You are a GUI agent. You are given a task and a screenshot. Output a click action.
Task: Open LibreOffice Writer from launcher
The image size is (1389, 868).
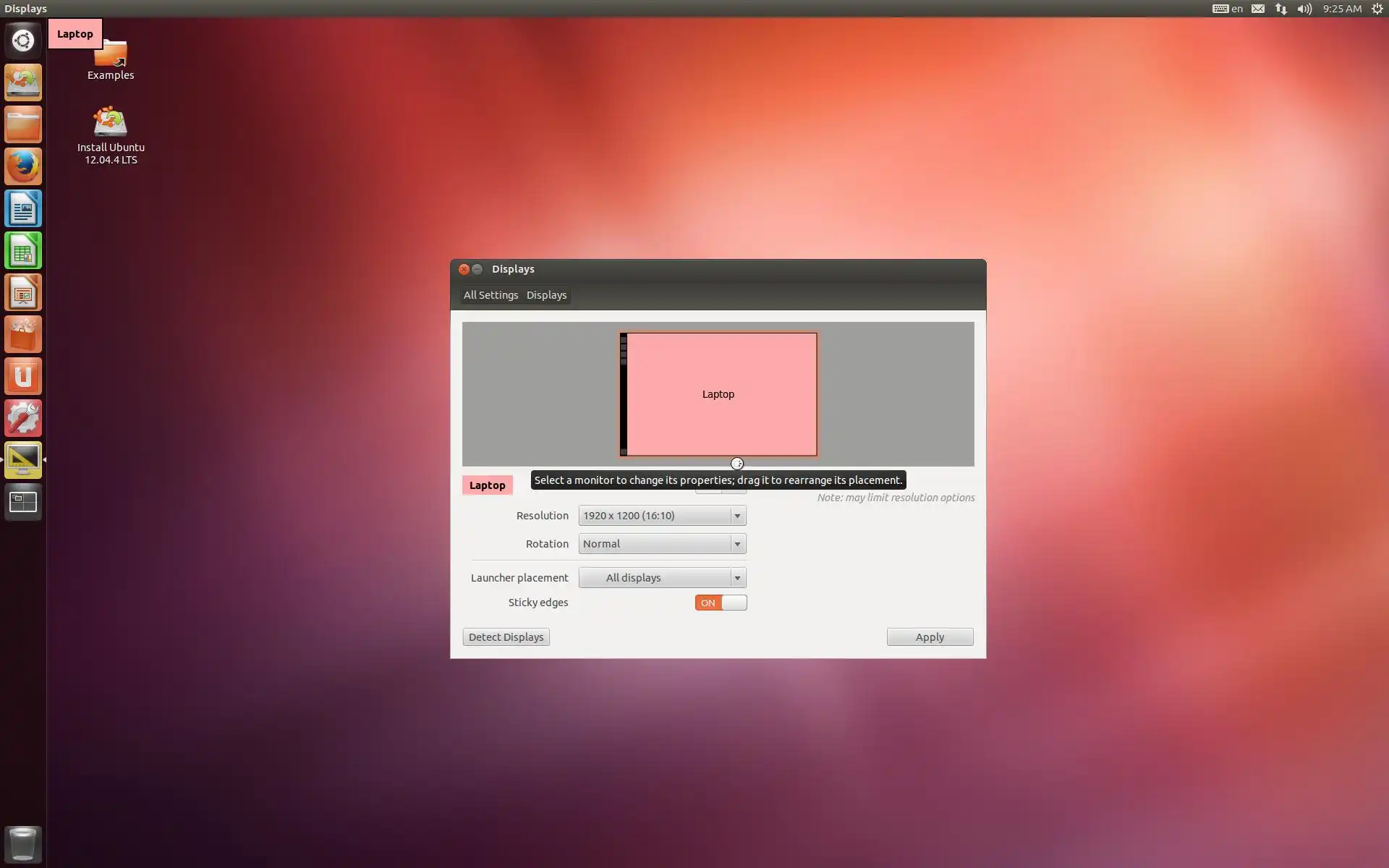[23, 209]
